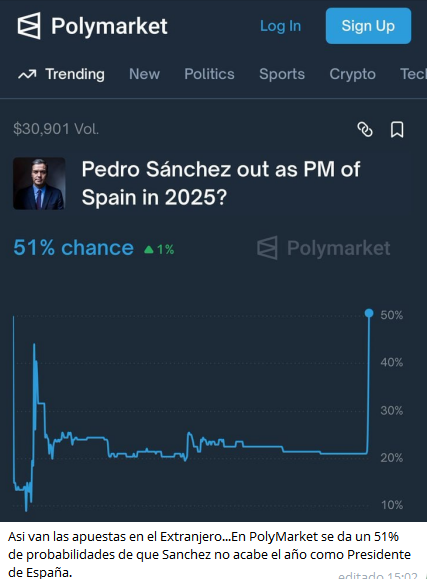Select the Sports category tab
427x579 pixels.
(282, 74)
